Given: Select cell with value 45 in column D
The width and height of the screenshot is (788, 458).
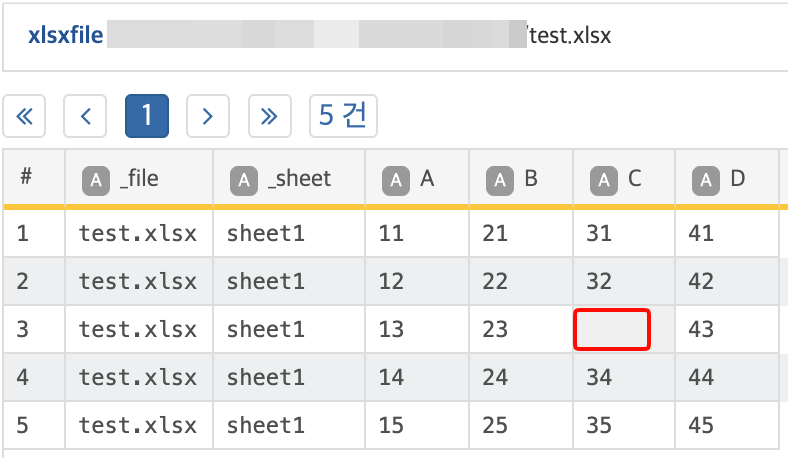Looking at the screenshot, I should click(702, 425).
